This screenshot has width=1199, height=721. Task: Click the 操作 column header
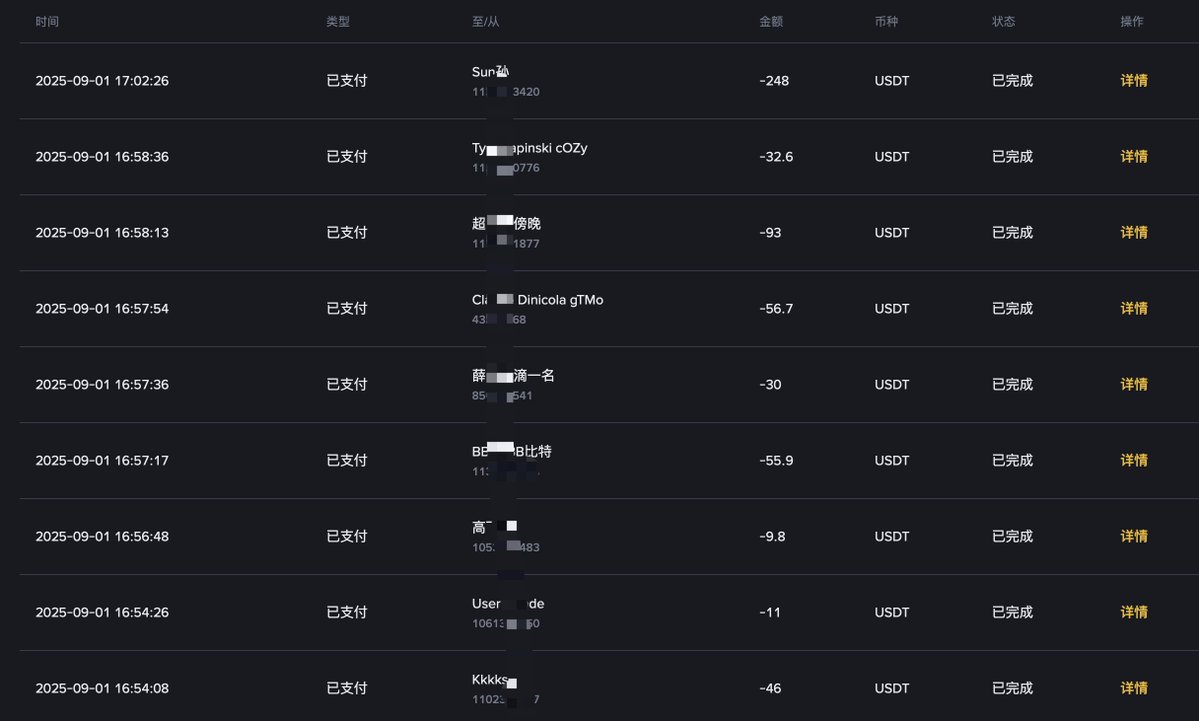(x=1132, y=21)
